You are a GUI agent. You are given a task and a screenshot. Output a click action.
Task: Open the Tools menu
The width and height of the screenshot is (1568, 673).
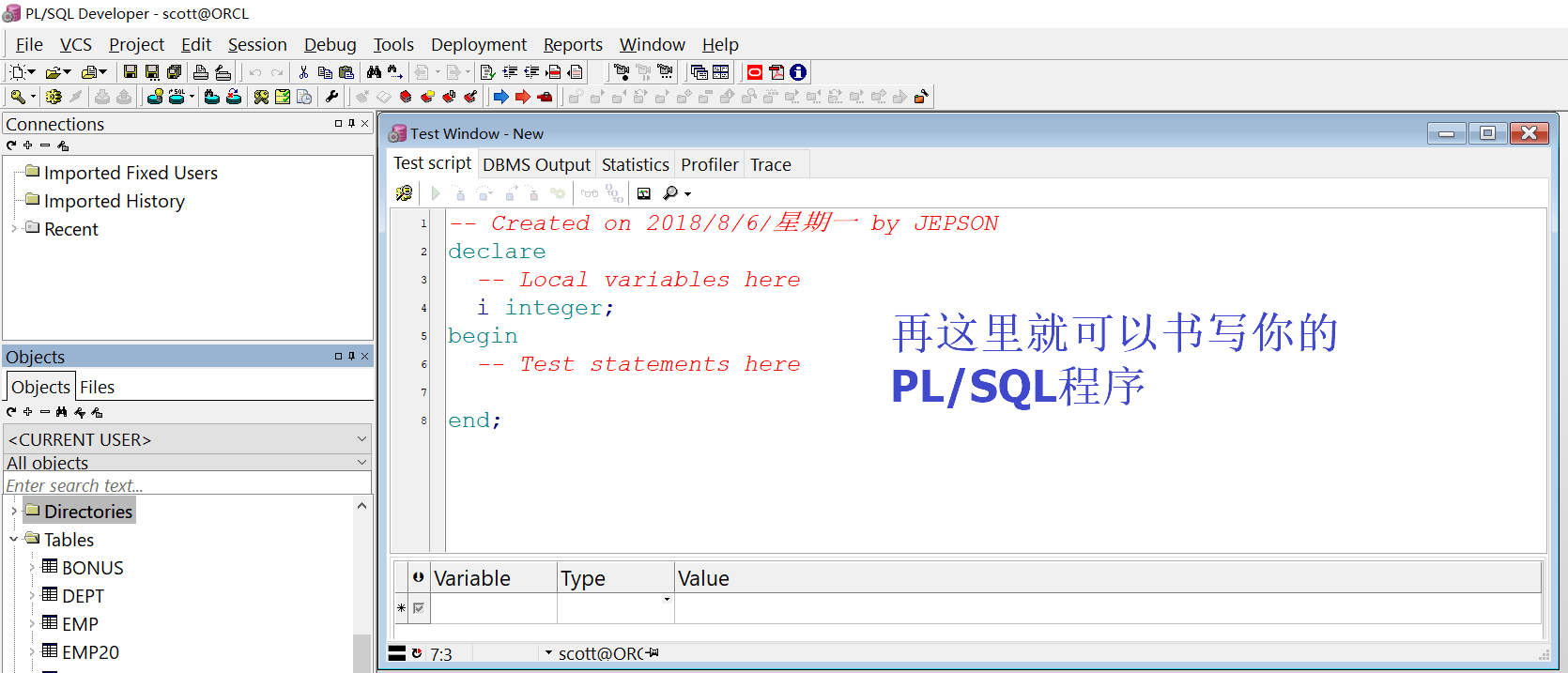tap(393, 44)
